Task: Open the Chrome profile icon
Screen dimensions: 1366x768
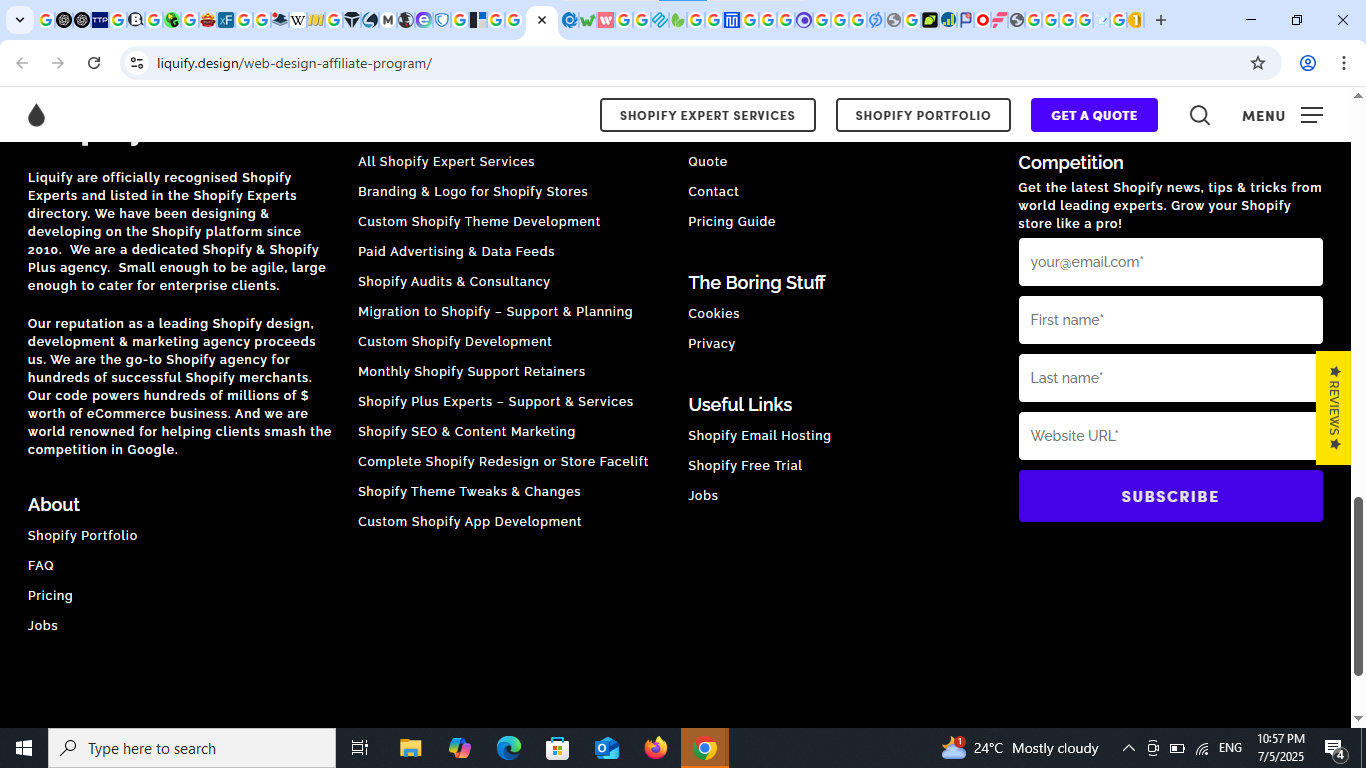Action: (x=1307, y=63)
